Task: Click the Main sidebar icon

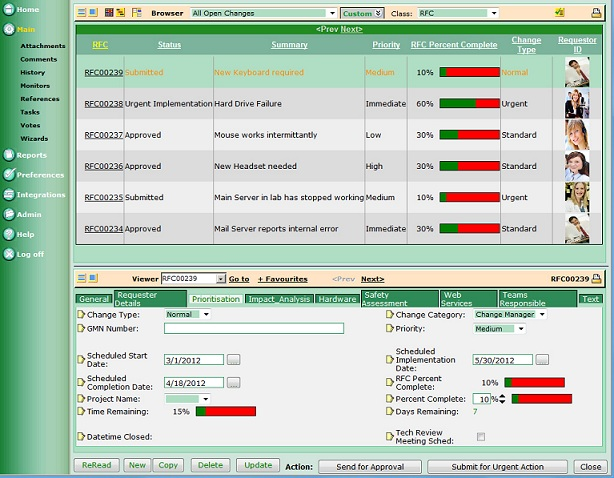Action: pyautogui.click(x=9, y=29)
